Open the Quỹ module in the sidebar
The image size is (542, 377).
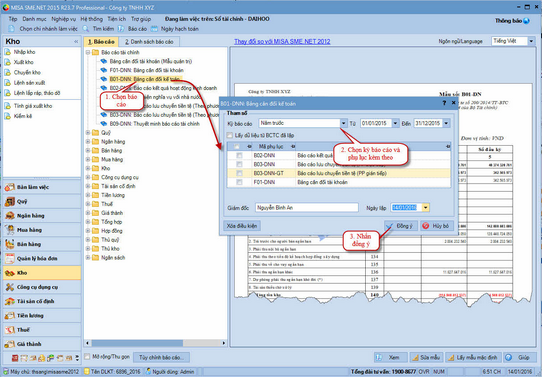(x=42, y=201)
